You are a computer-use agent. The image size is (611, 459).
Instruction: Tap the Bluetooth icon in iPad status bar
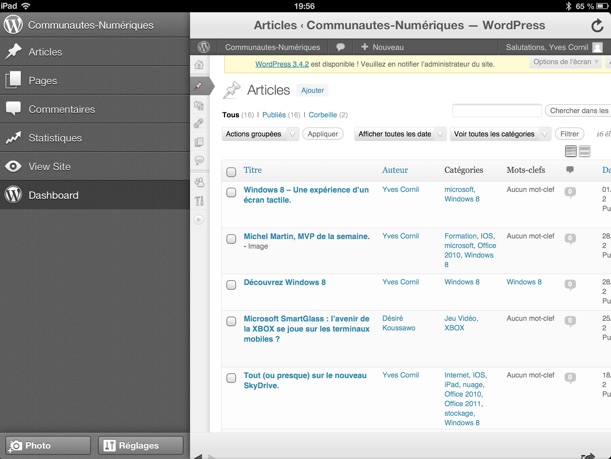tap(568, 6)
